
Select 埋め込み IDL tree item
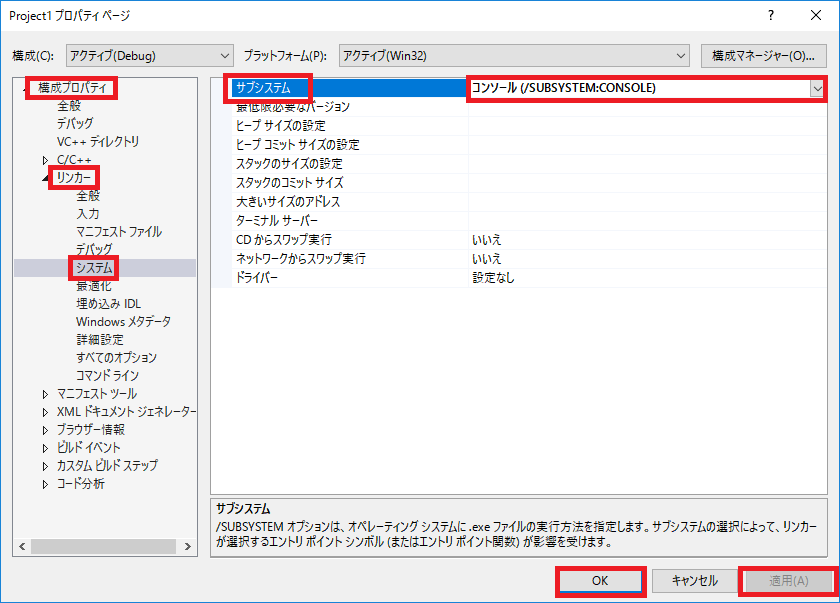tap(109, 304)
